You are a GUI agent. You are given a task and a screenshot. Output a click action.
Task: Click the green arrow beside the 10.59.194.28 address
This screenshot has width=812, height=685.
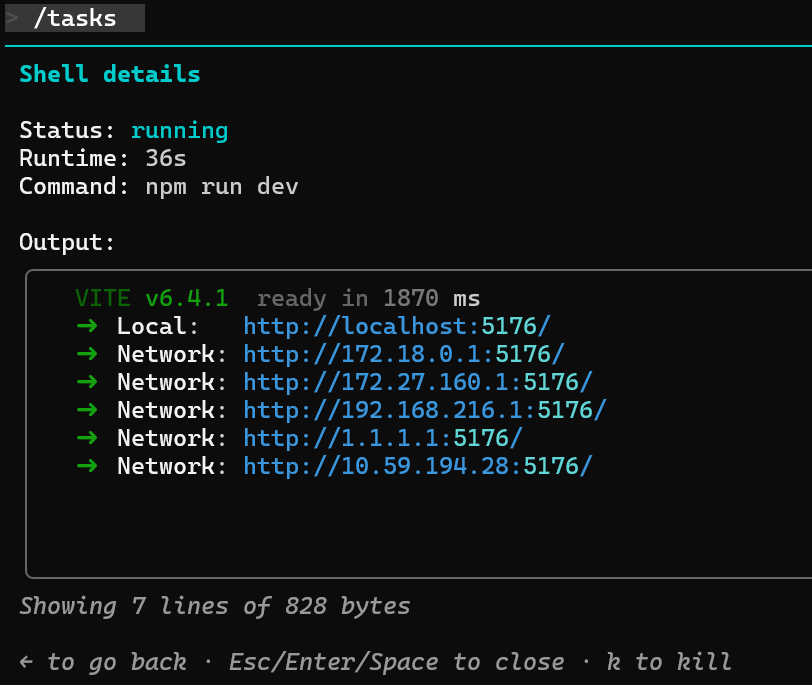click(x=87, y=466)
